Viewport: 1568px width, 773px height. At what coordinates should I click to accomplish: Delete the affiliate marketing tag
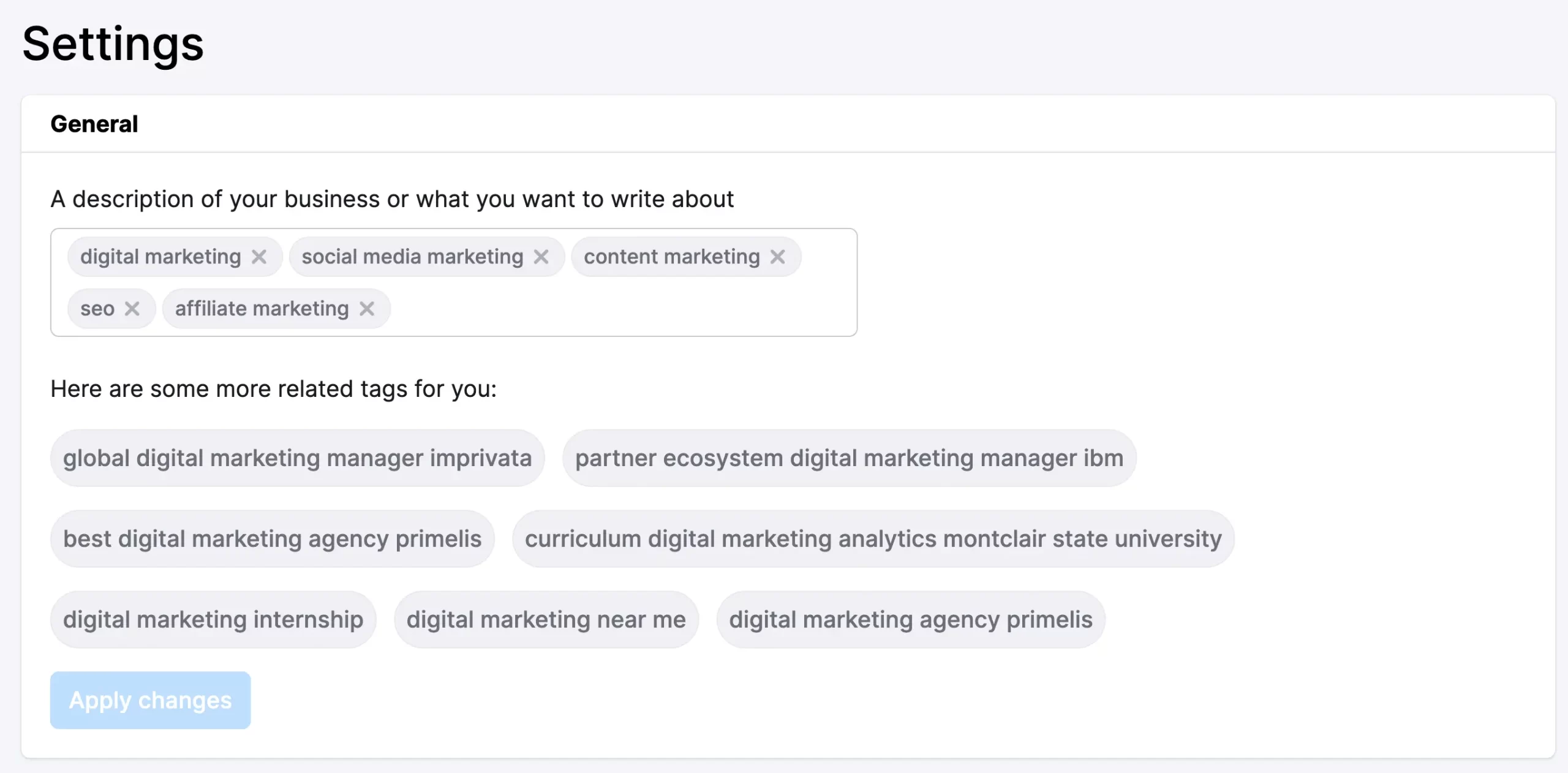pyautogui.click(x=367, y=309)
